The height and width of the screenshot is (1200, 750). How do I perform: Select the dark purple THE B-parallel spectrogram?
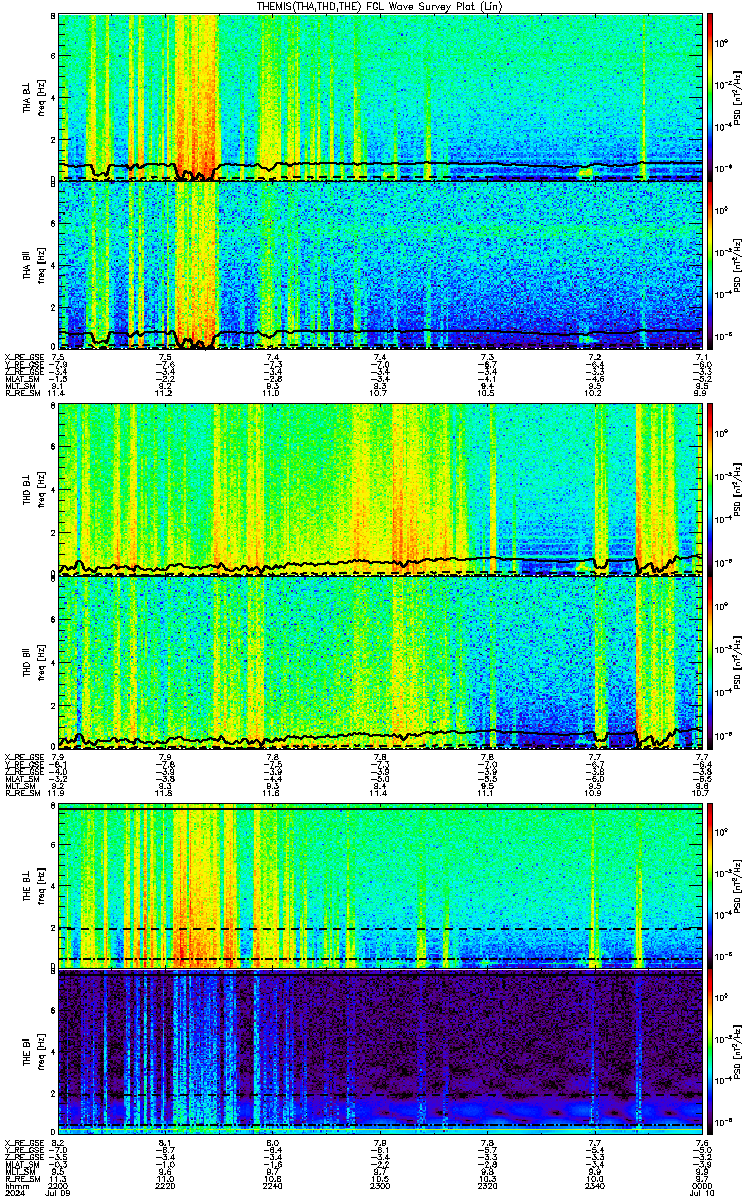pos(380,1054)
